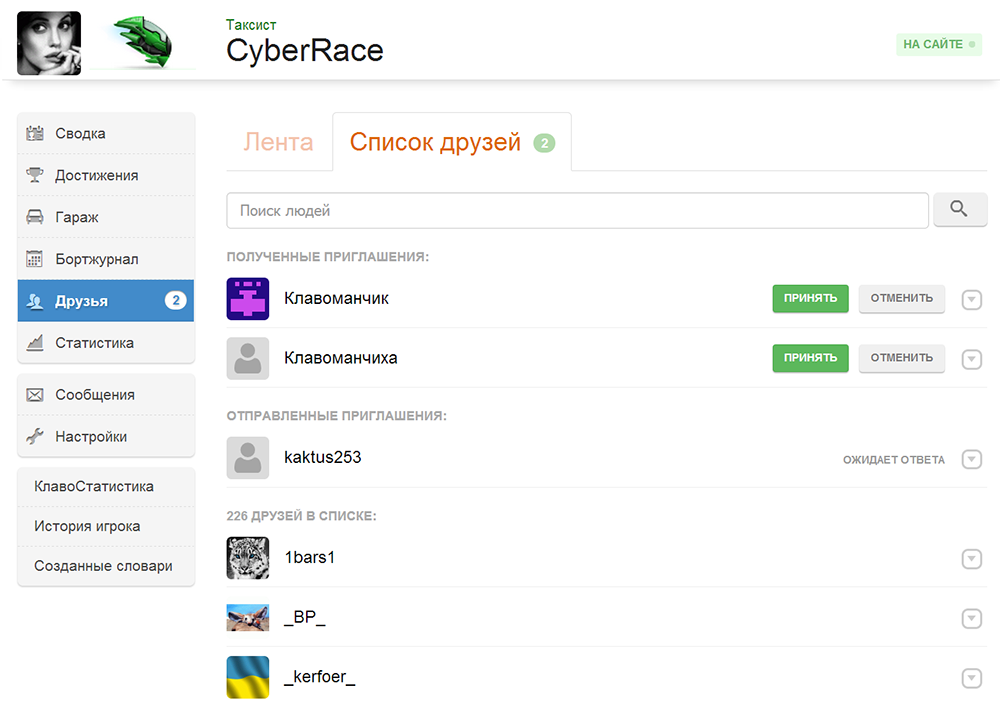Screen dimensions: 1000x705
Task: Open the _BP_ friend profile avatar
Action: click(x=248, y=618)
